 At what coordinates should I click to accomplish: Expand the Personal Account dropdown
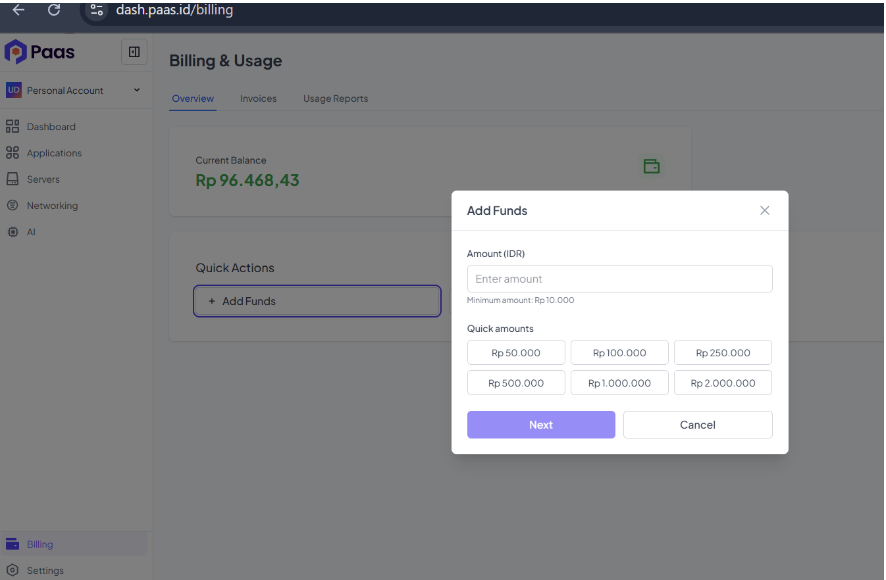[137, 90]
